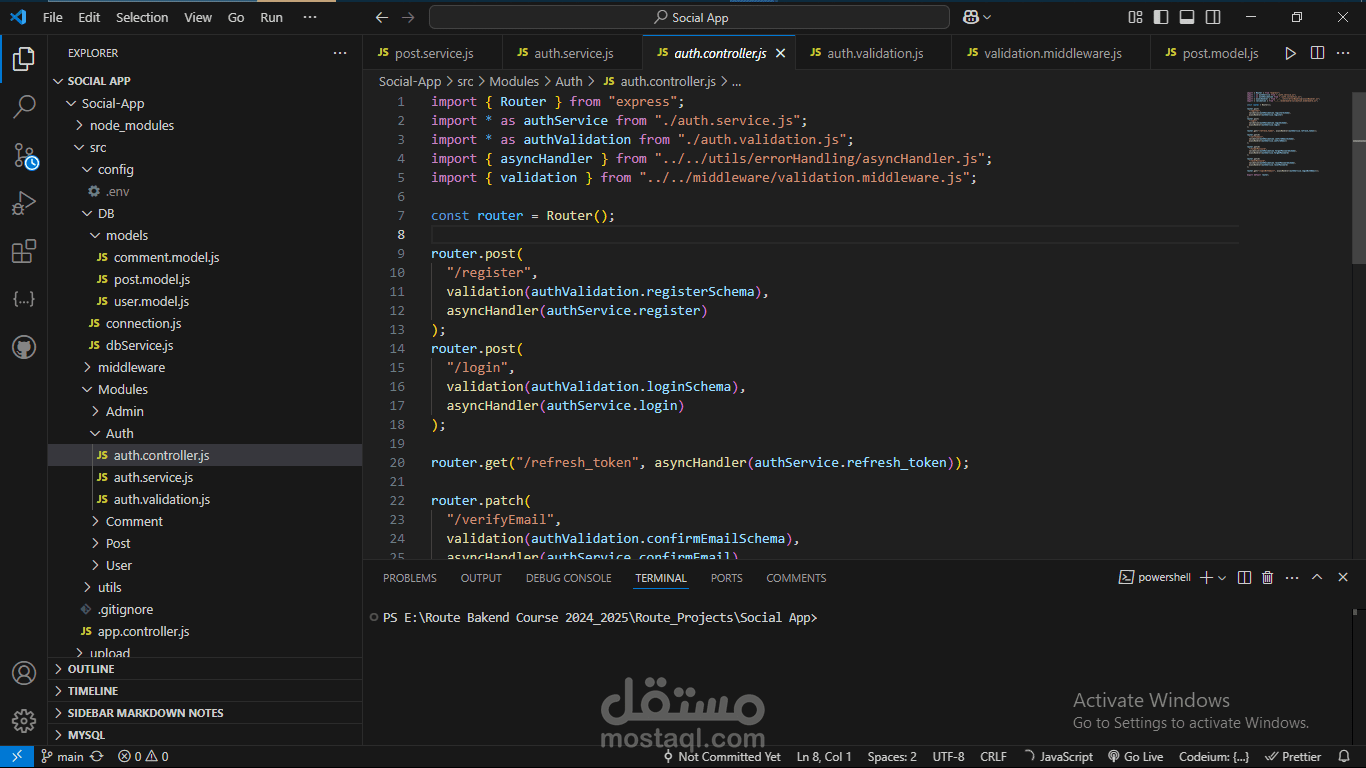Viewport: 1366px width, 768px height.
Task: Expand the OUTLINE section
Action: point(205,669)
